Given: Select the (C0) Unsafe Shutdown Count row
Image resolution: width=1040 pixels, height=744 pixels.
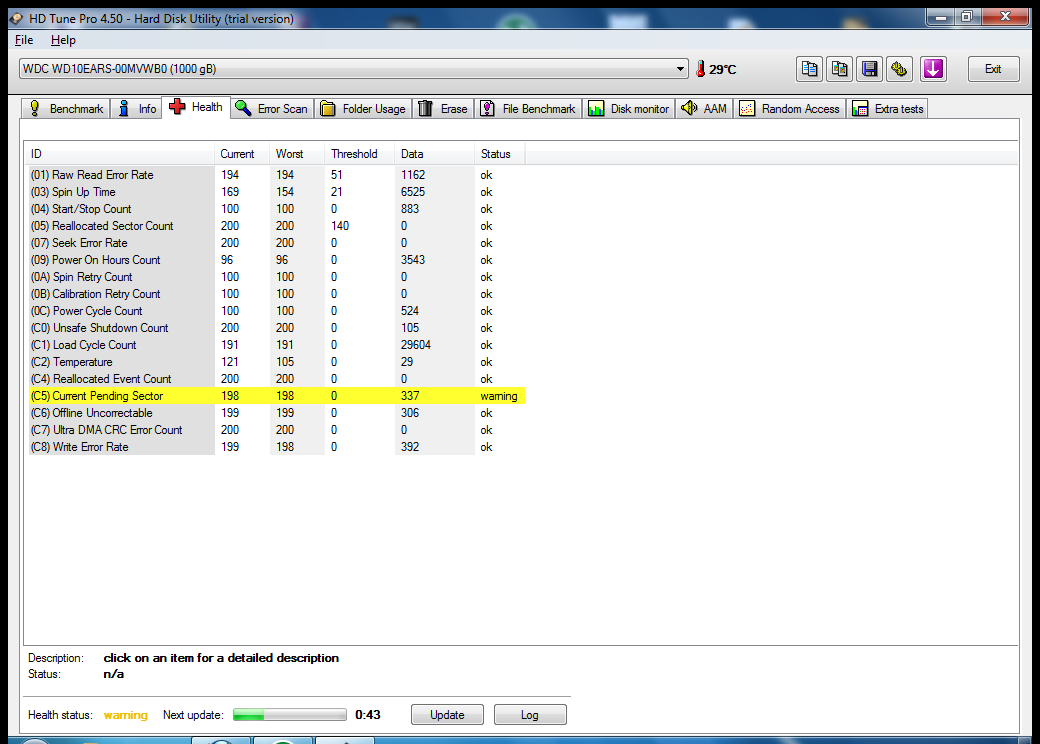Looking at the screenshot, I should 276,328.
